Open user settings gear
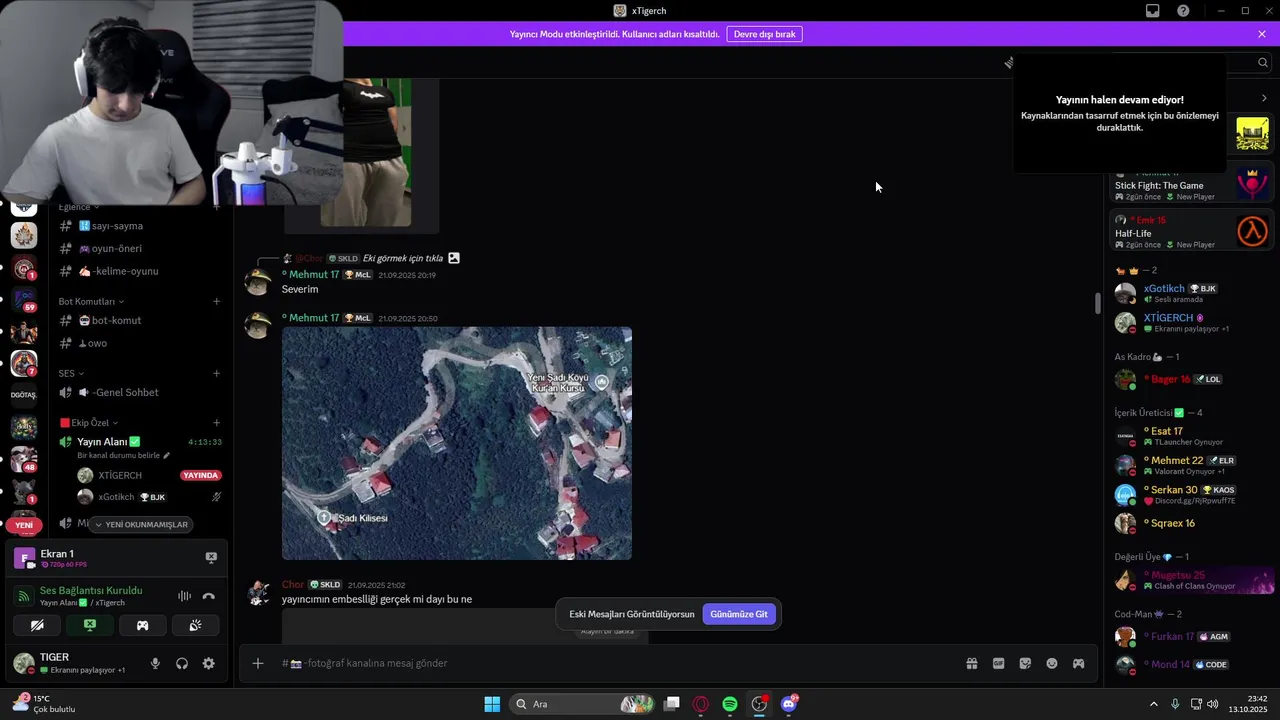The height and width of the screenshot is (720, 1280). 208,663
